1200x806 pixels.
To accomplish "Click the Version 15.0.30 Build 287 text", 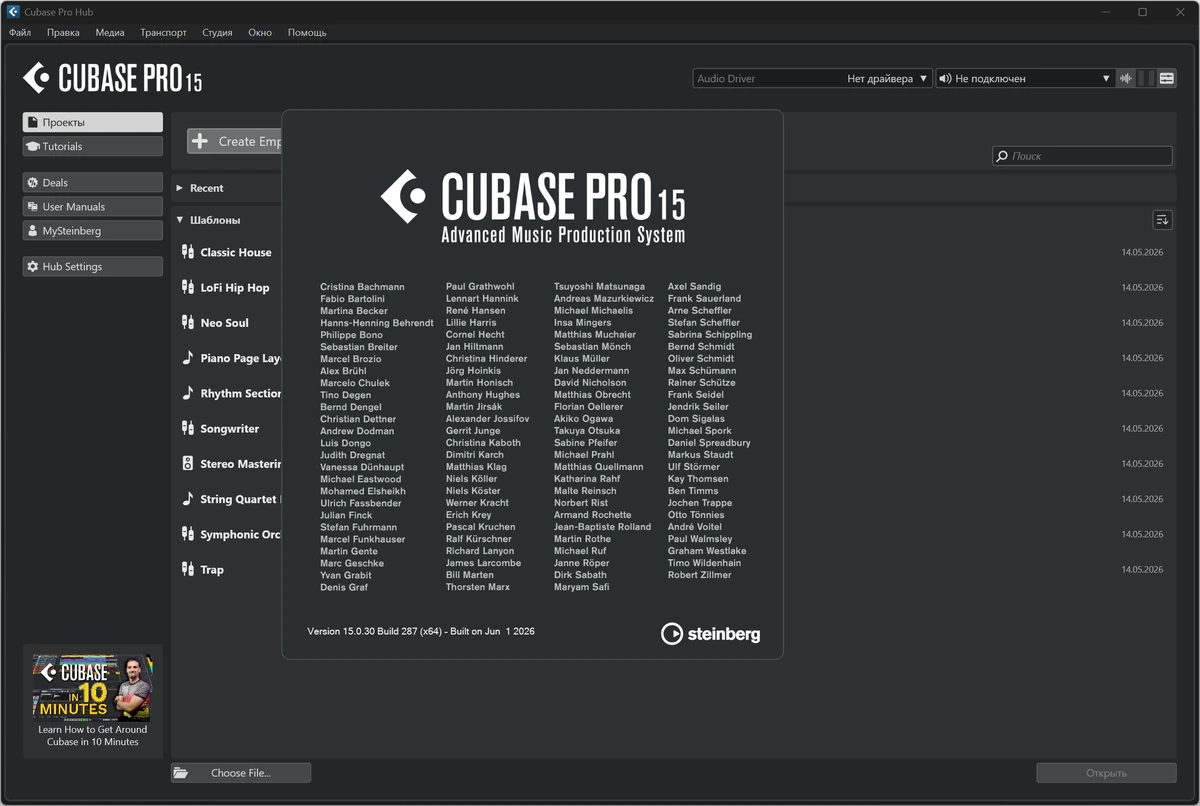I will point(421,631).
